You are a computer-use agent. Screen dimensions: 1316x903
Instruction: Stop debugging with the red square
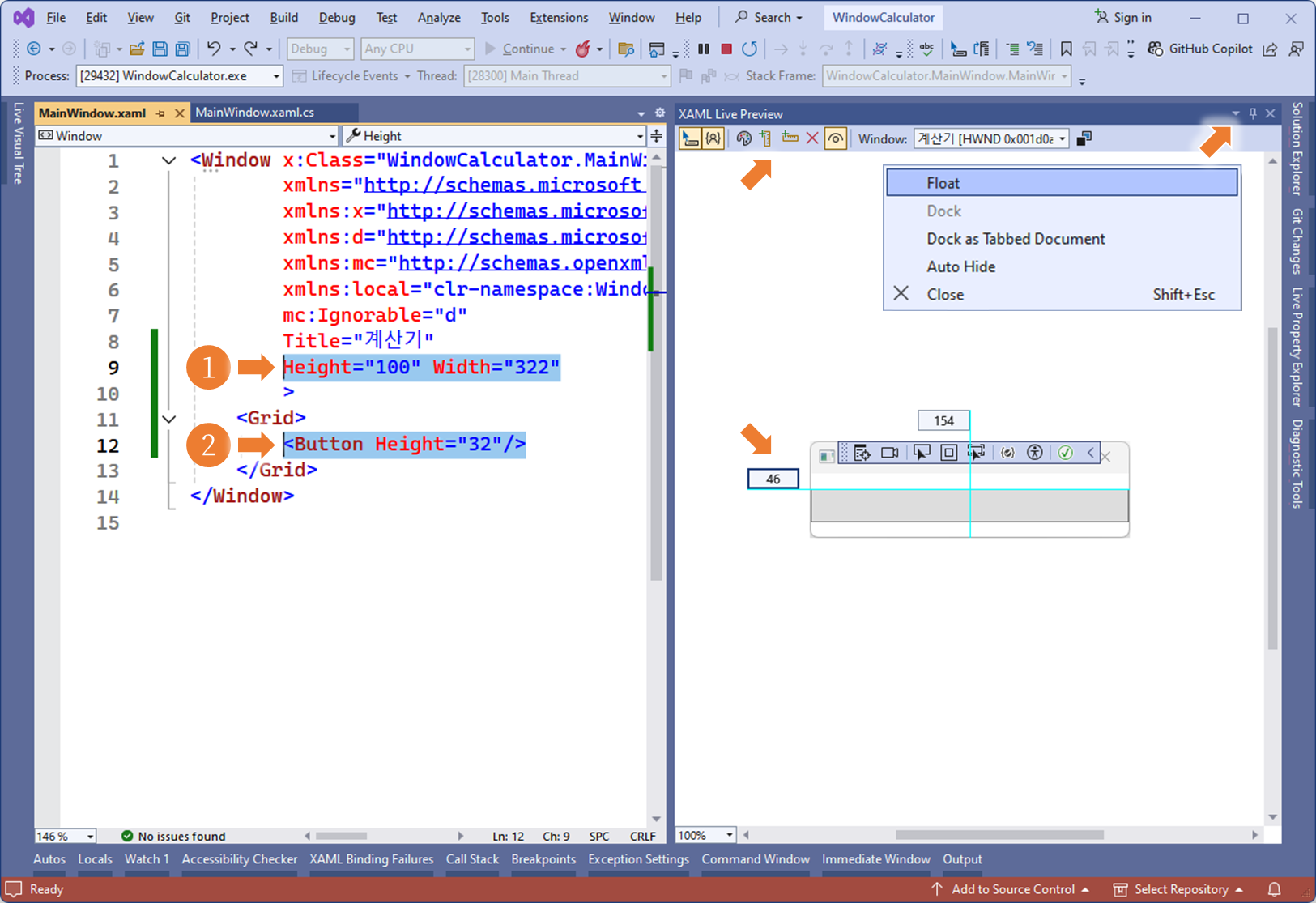(x=726, y=49)
